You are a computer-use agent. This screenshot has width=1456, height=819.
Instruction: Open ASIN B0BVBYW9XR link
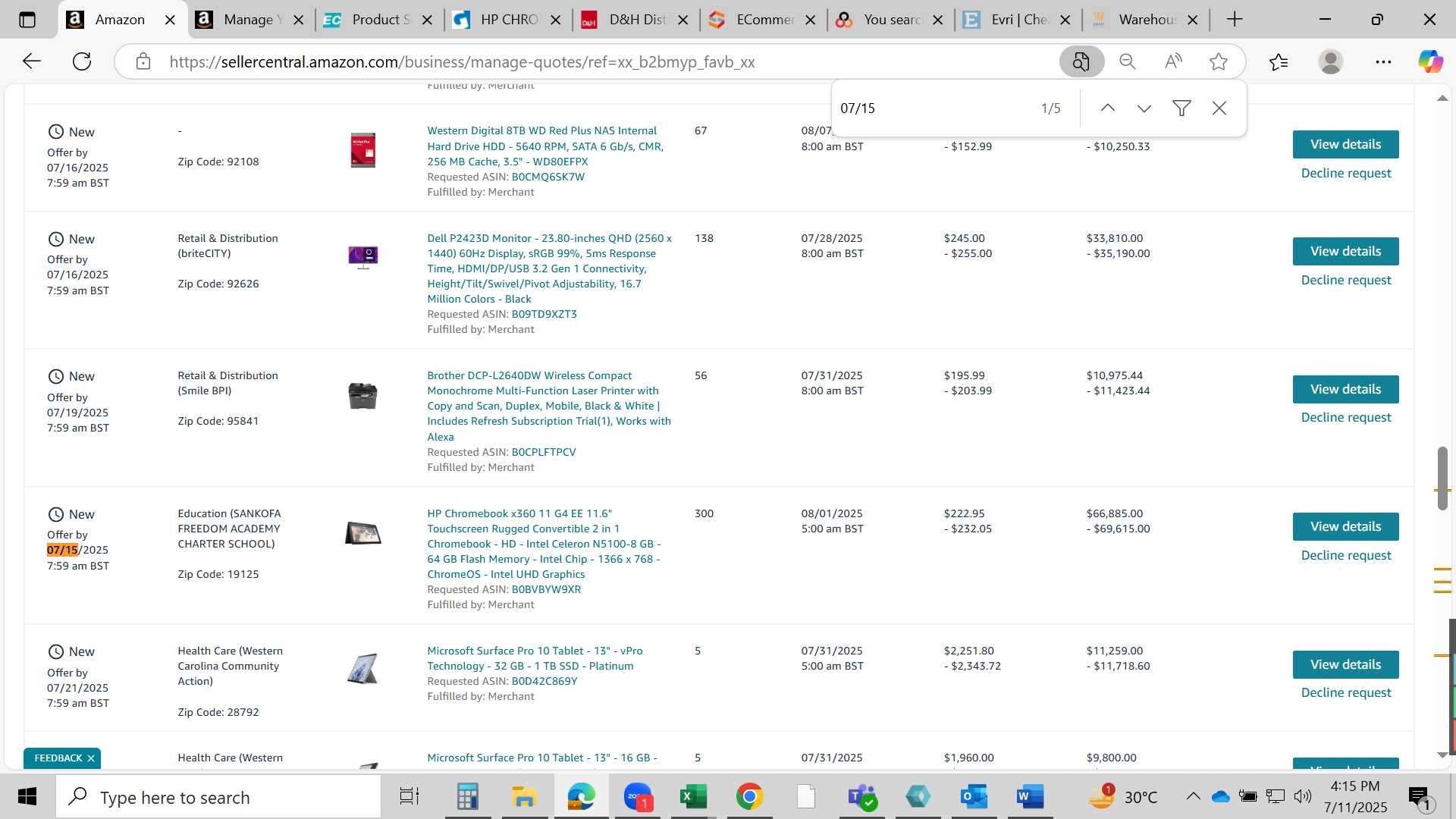click(546, 589)
